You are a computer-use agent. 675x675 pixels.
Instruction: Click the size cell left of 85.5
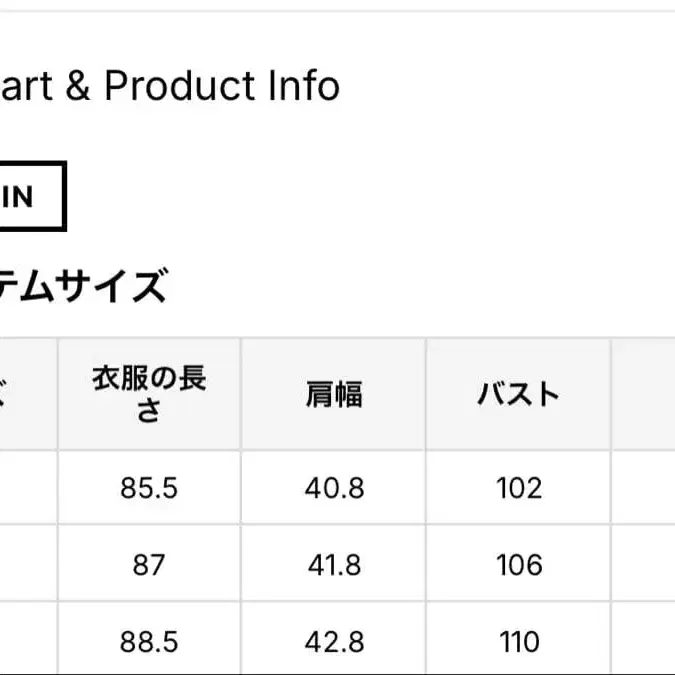[27, 488]
